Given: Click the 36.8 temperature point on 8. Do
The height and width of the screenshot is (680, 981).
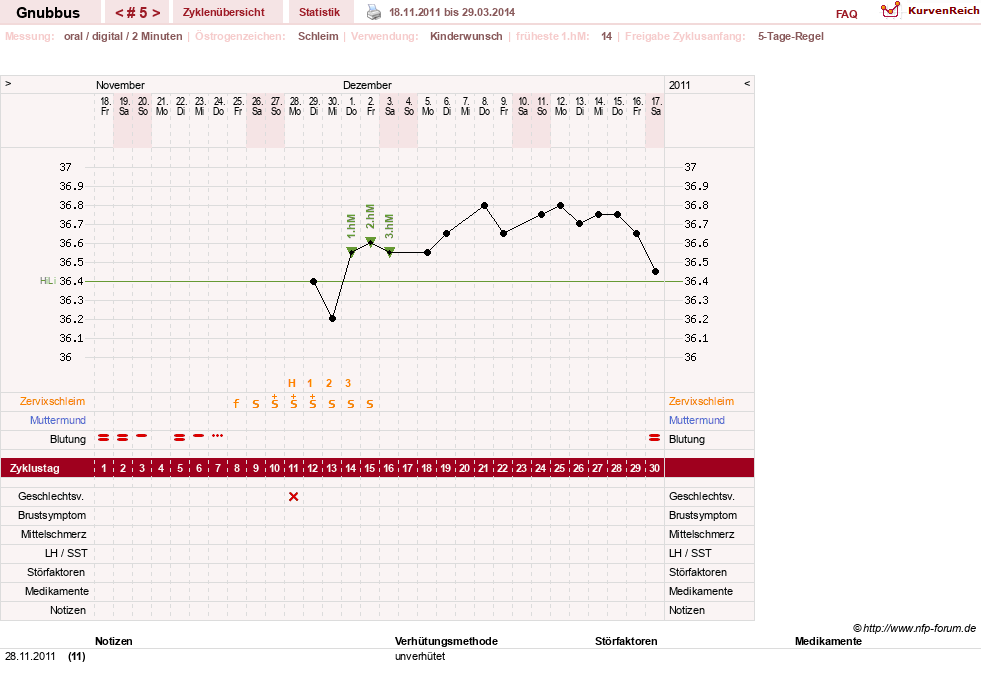Looking at the screenshot, I should click(x=484, y=205).
